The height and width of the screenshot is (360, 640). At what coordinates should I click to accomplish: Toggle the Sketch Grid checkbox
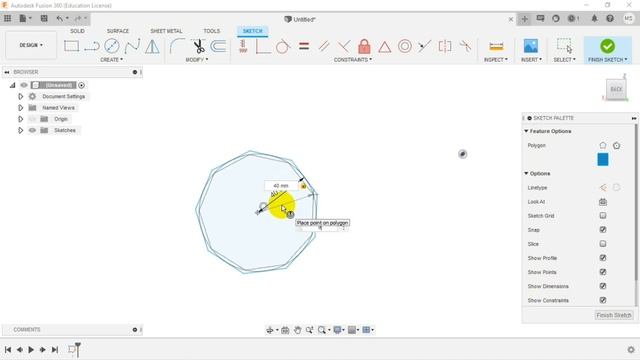603,216
